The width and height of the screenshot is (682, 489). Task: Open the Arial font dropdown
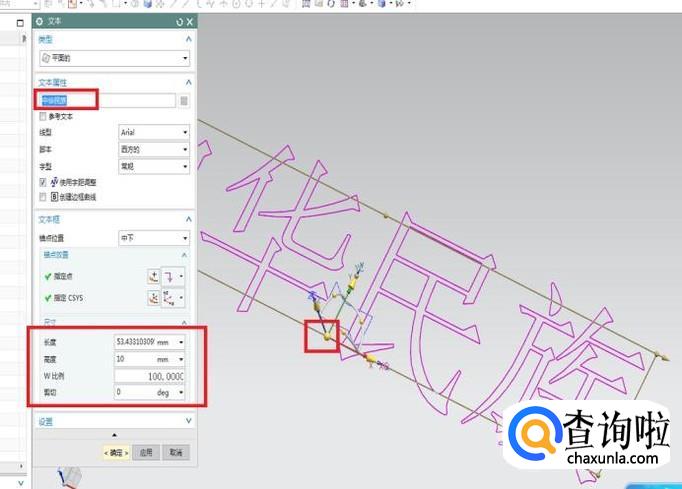[154, 132]
